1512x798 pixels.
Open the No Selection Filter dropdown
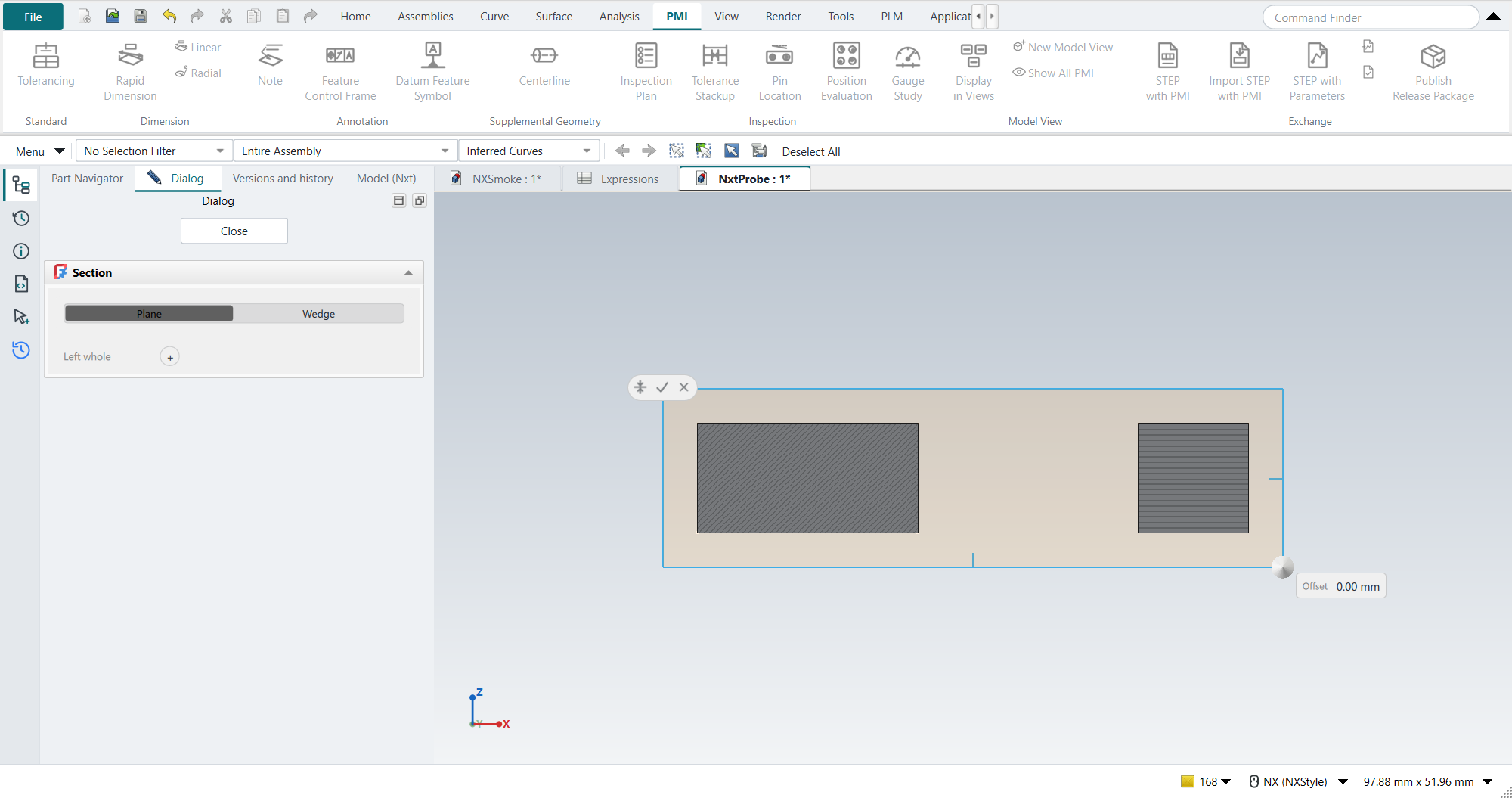click(x=153, y=151)
